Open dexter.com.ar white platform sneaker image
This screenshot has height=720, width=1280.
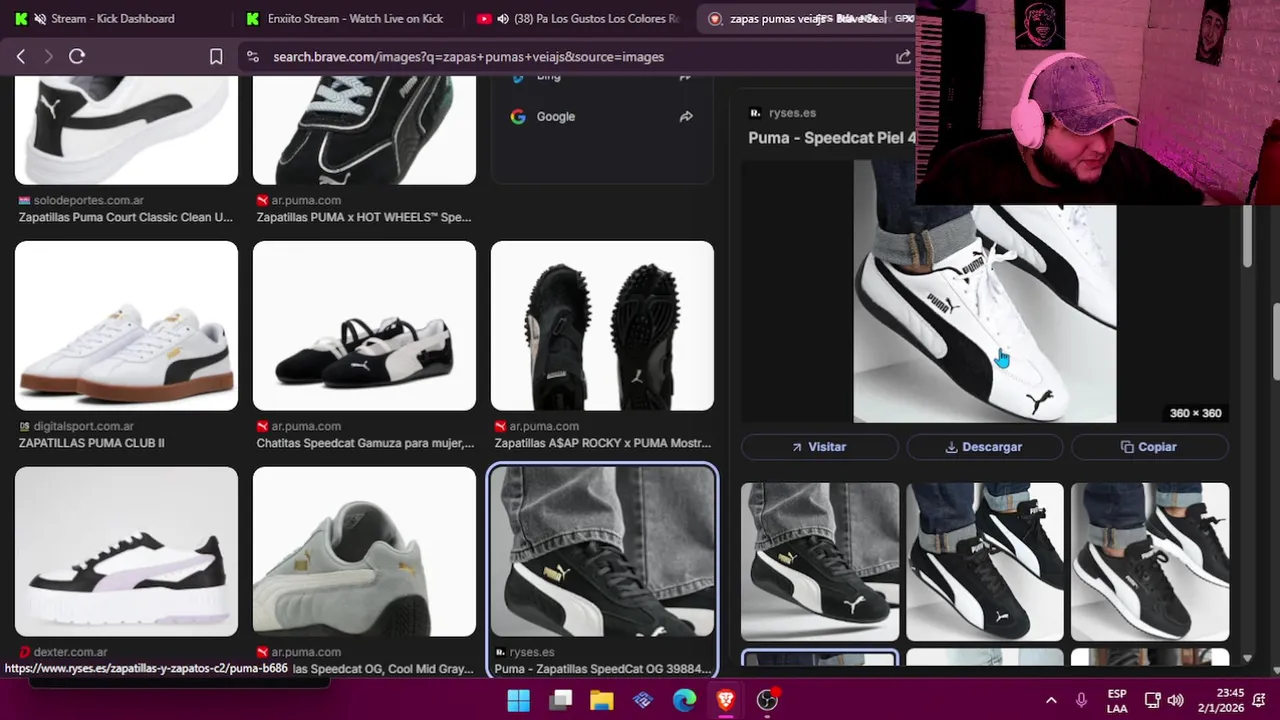pos(126,552)
